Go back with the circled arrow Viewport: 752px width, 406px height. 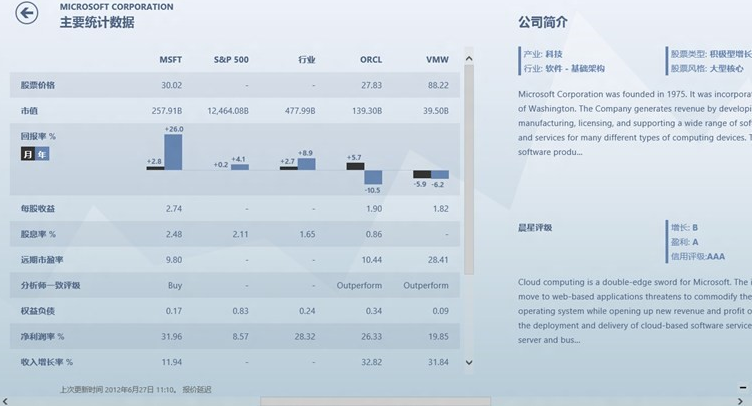click(x=26, y=13)
